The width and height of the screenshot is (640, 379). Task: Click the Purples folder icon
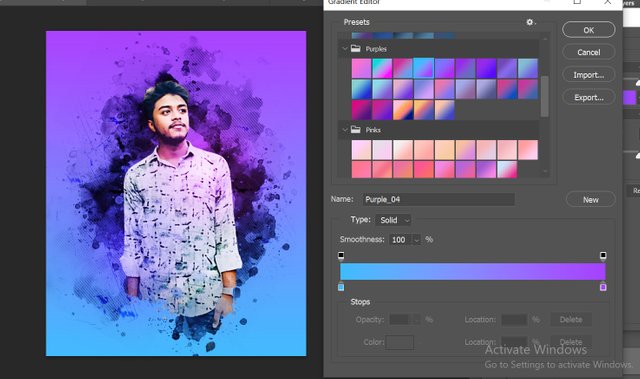(356, 49)
